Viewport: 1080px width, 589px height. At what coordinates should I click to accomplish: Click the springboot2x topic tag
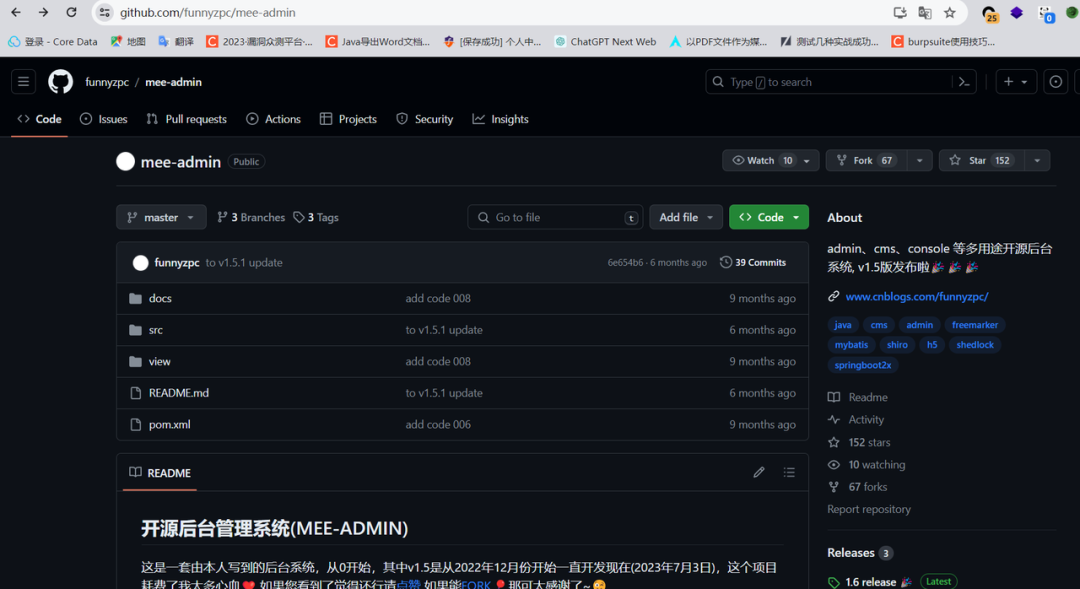(x=863, y=365)
